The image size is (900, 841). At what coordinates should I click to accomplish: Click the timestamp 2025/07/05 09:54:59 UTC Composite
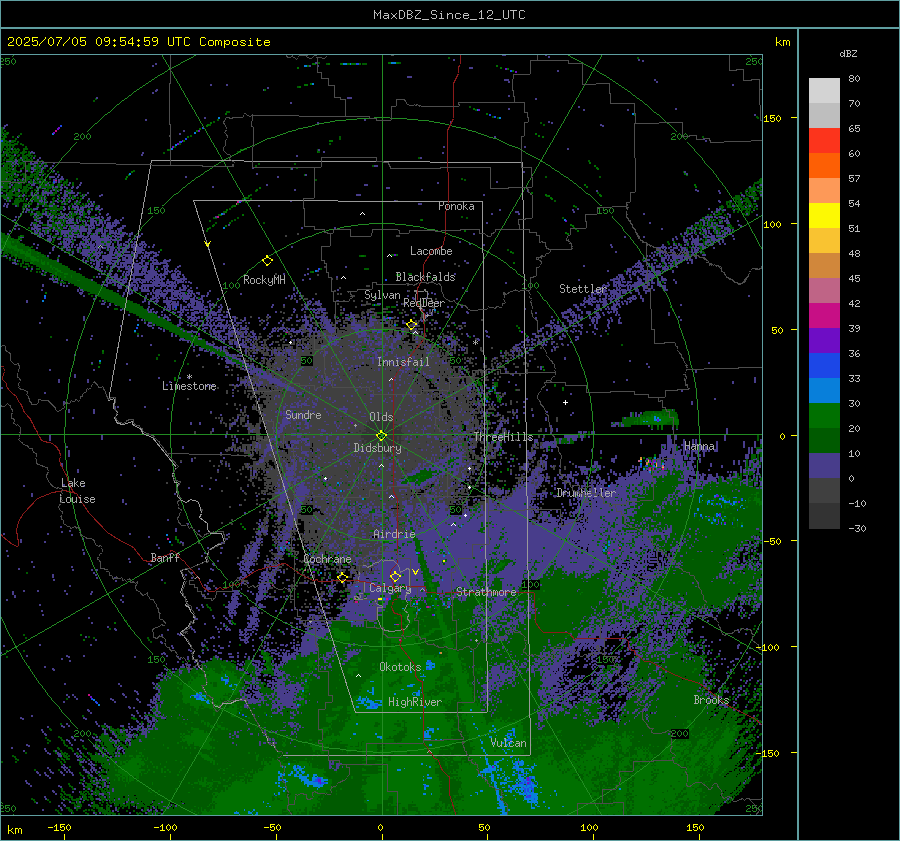point(139,42)
